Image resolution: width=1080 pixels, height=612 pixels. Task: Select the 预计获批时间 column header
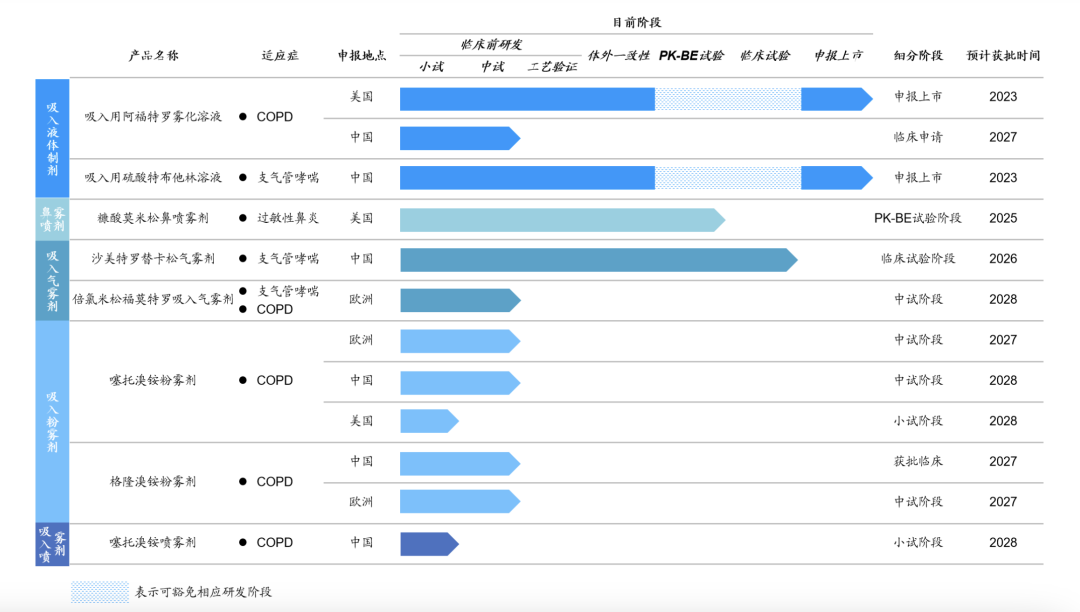[1003, 56]
